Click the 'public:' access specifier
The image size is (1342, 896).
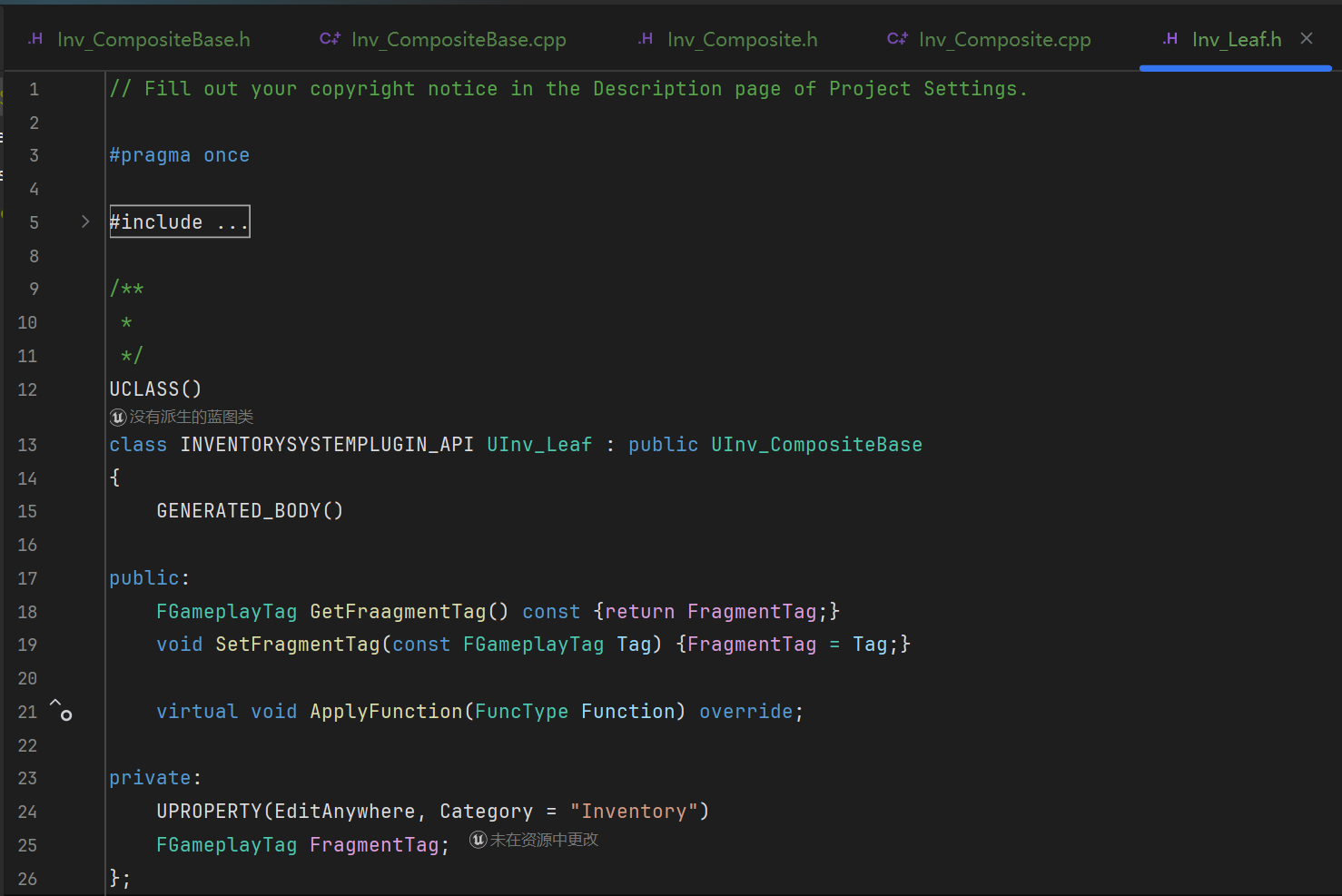coord(149,577)
